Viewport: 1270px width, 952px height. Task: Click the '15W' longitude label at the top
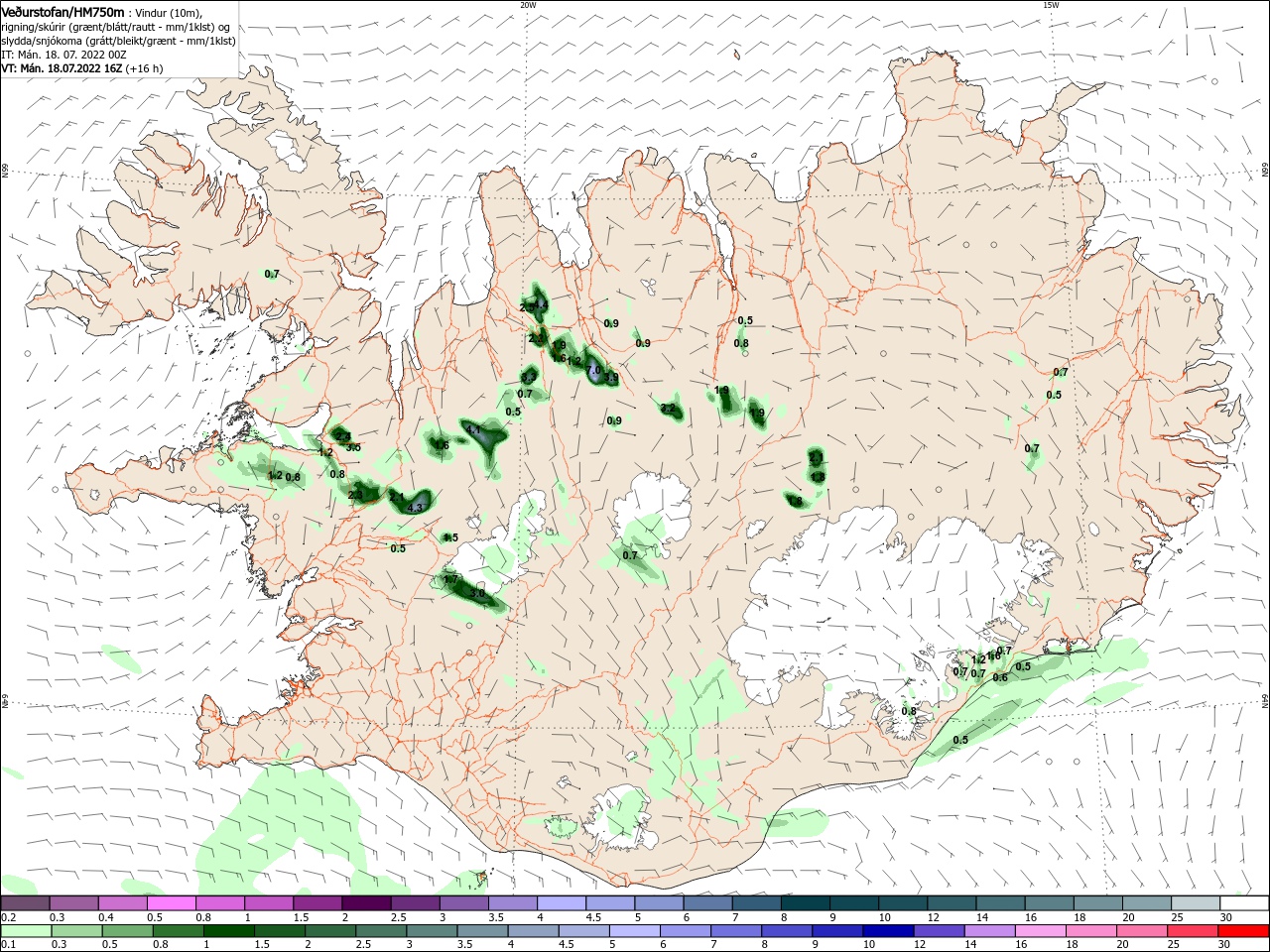pos(1051,5)
